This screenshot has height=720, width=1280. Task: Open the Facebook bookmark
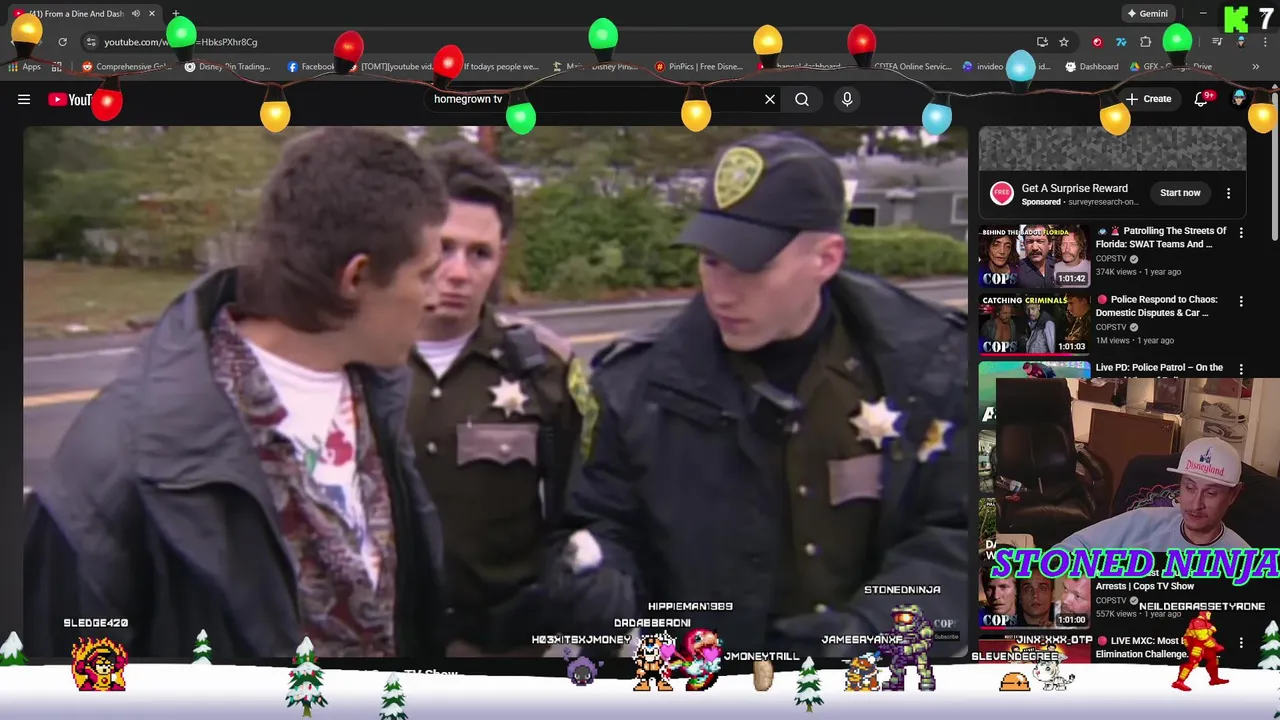310,67
